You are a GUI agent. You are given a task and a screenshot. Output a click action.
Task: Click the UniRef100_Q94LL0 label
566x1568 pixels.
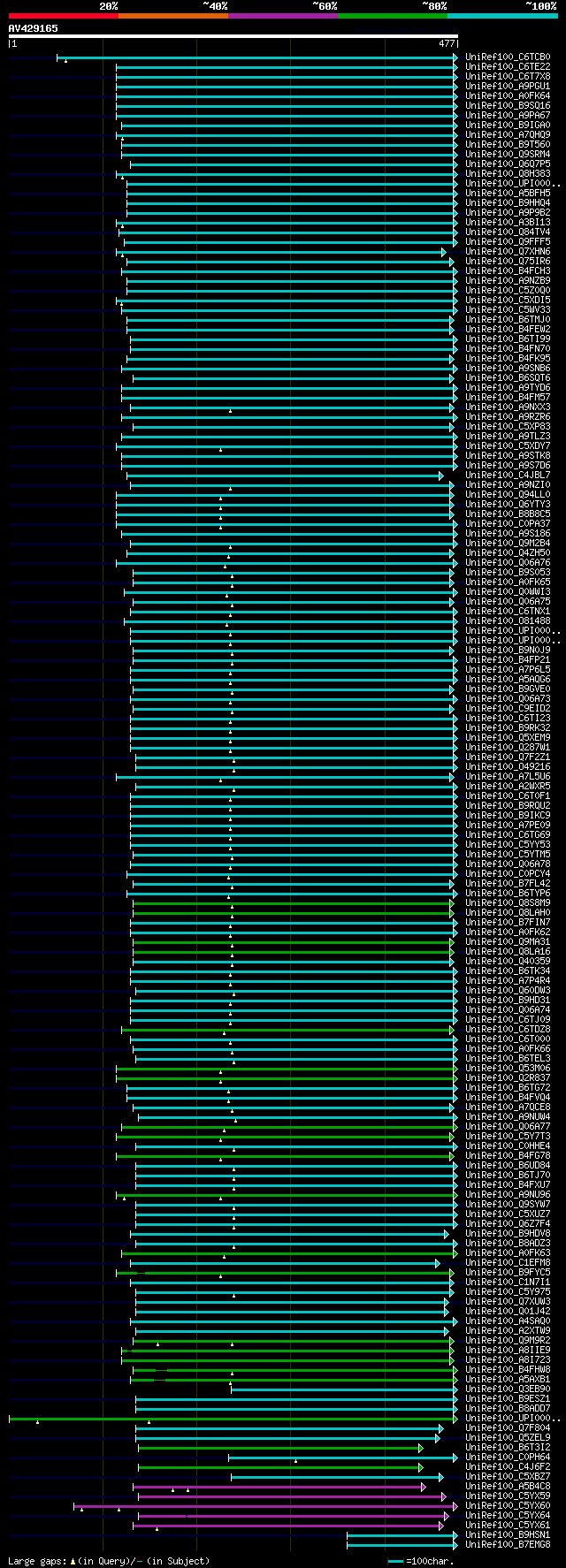(x=508, y=495)
